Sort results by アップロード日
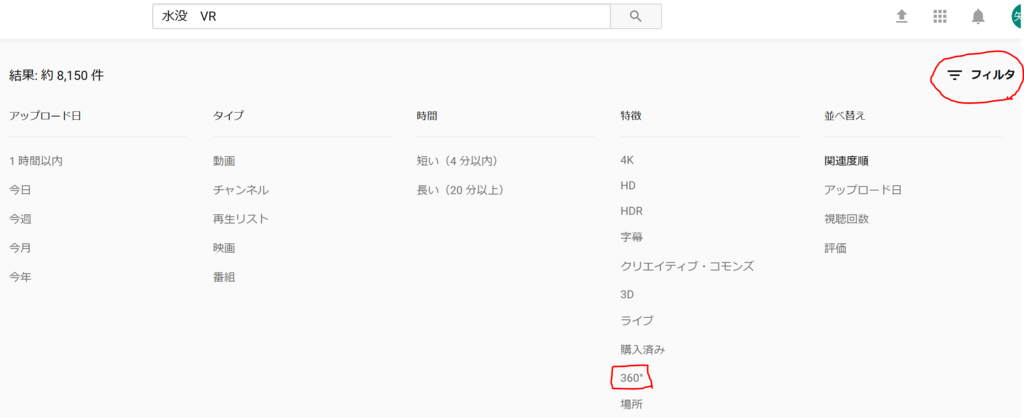The image size is (1024, 418). coord(863,190)
